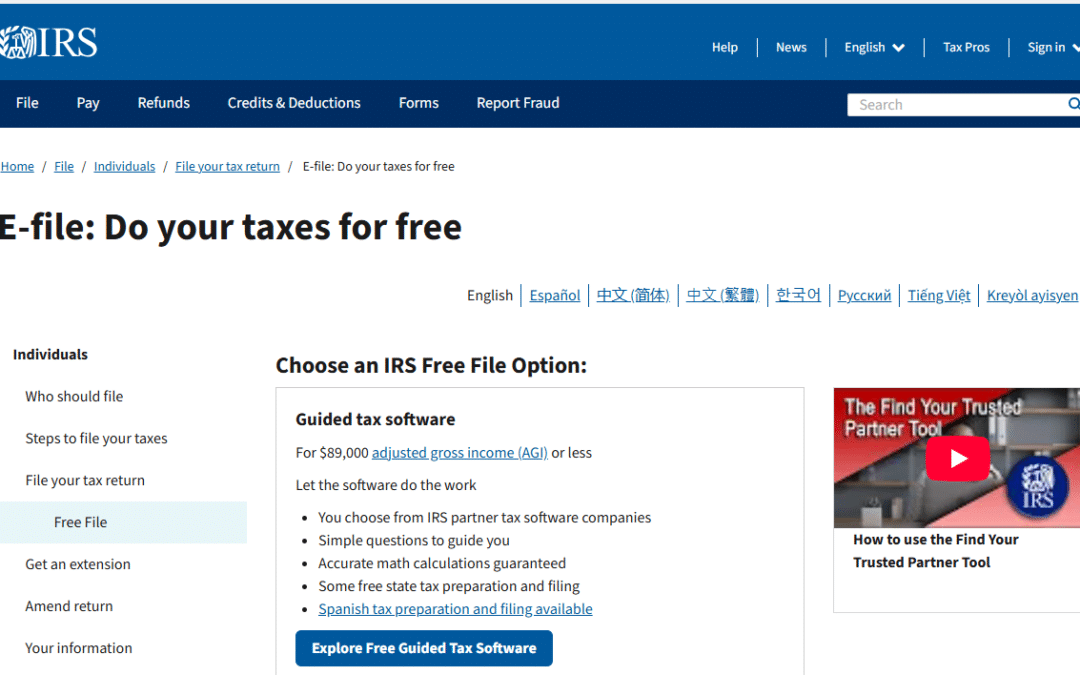The width and height of the screenshot is (1080, 675).
Task: Open Credits & Deductions menu
Action: coord(294,103)
